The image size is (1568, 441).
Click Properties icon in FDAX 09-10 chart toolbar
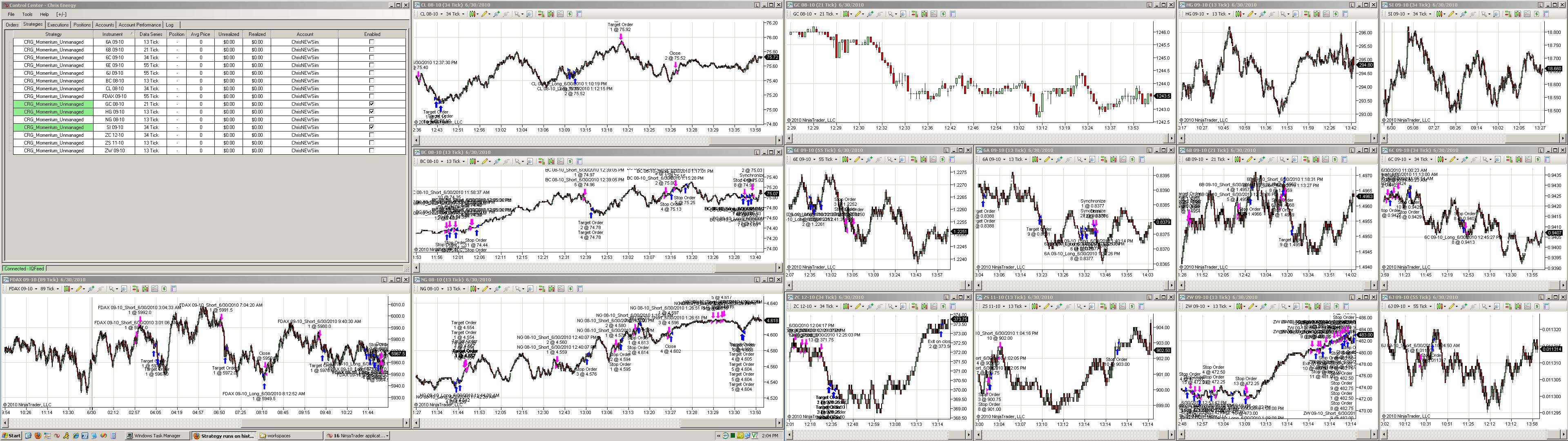[173, 289]
